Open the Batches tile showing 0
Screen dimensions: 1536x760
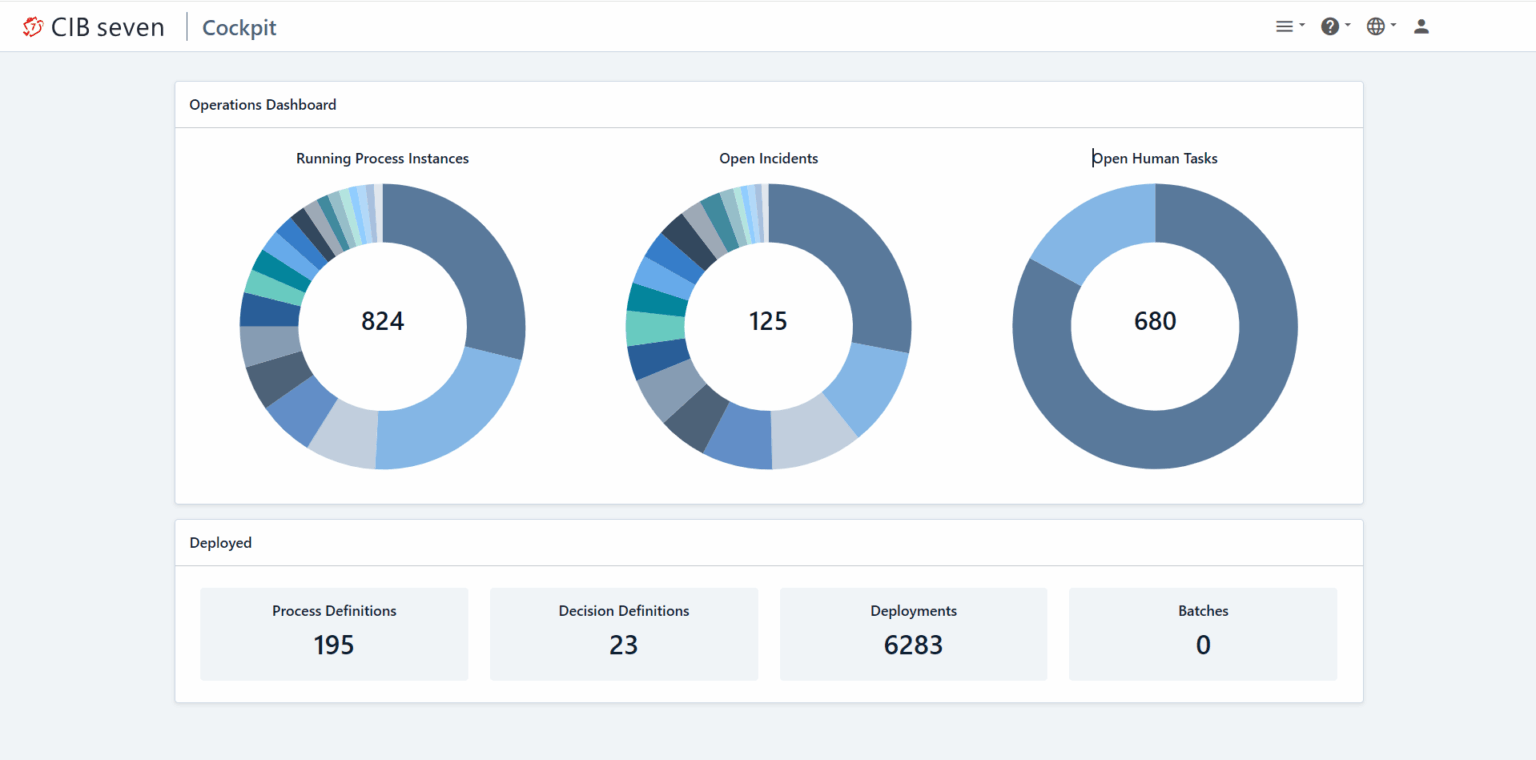click(x=1203, y=634)
